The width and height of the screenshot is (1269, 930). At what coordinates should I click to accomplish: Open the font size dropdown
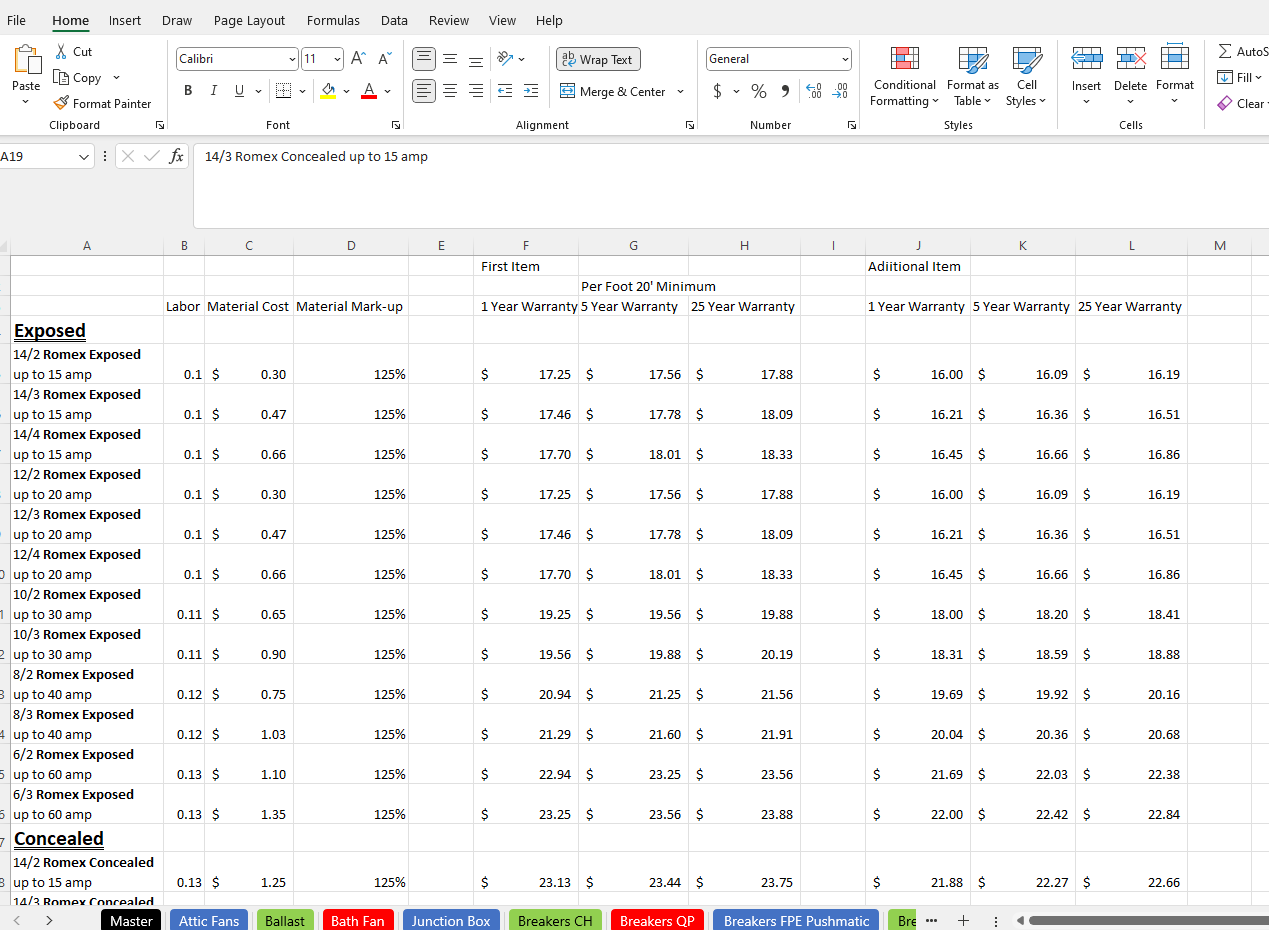[322, 58]
